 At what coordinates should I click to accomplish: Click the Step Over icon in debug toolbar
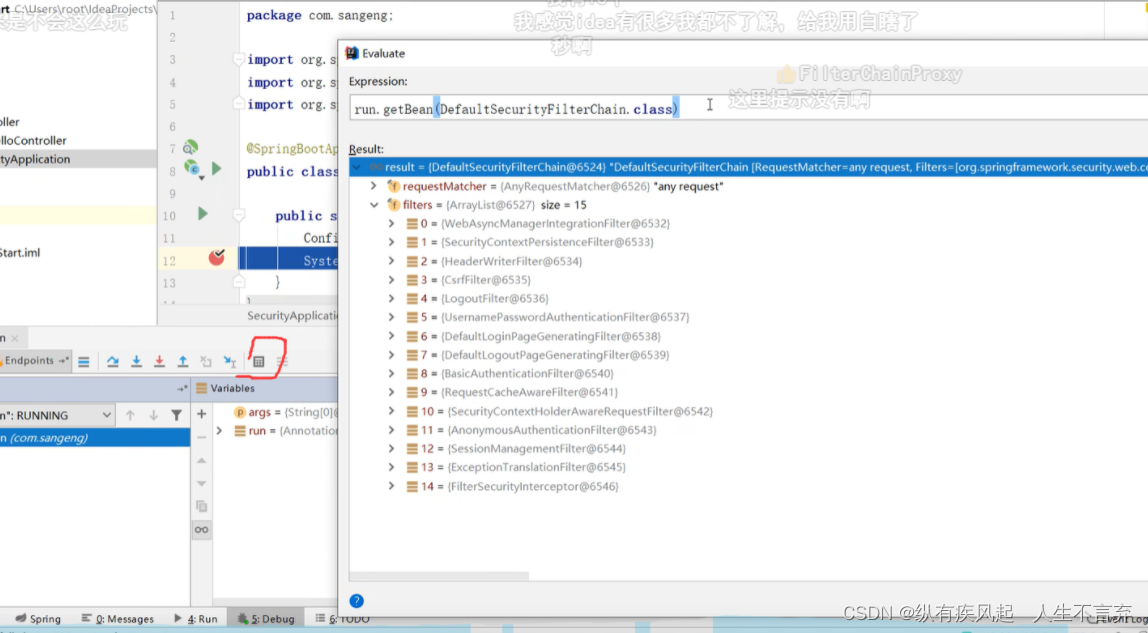[113, 361]
